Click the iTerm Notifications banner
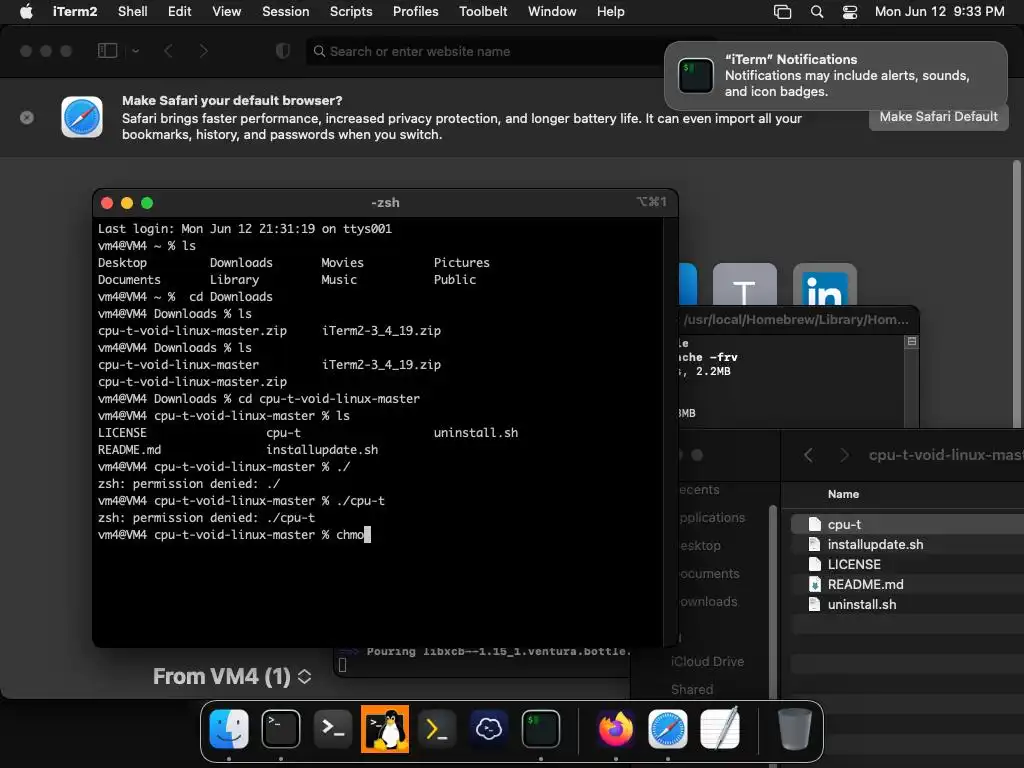 pos(836,76)
